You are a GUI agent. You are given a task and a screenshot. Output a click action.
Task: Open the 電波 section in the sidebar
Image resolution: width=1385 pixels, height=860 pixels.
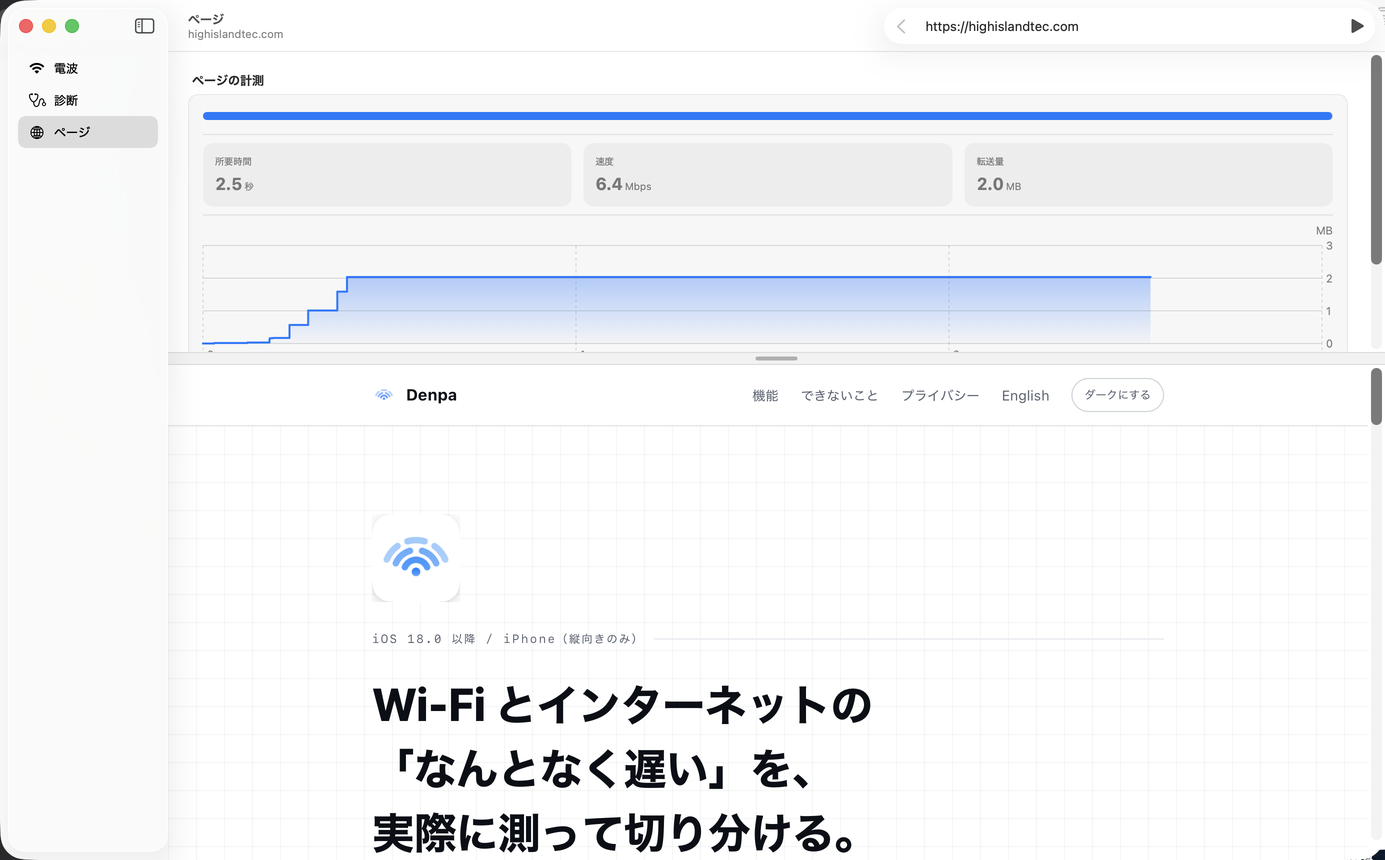click(x=88, y=69)
